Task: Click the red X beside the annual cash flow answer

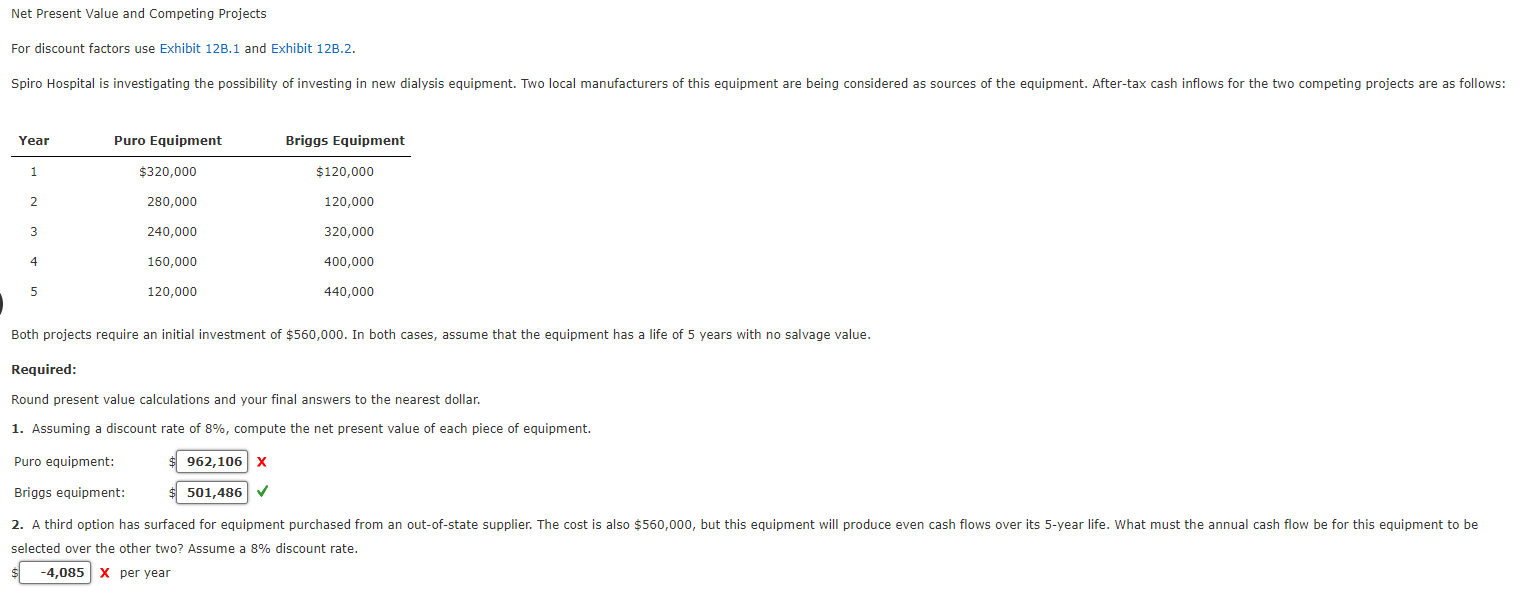Action: coord(104,572)
